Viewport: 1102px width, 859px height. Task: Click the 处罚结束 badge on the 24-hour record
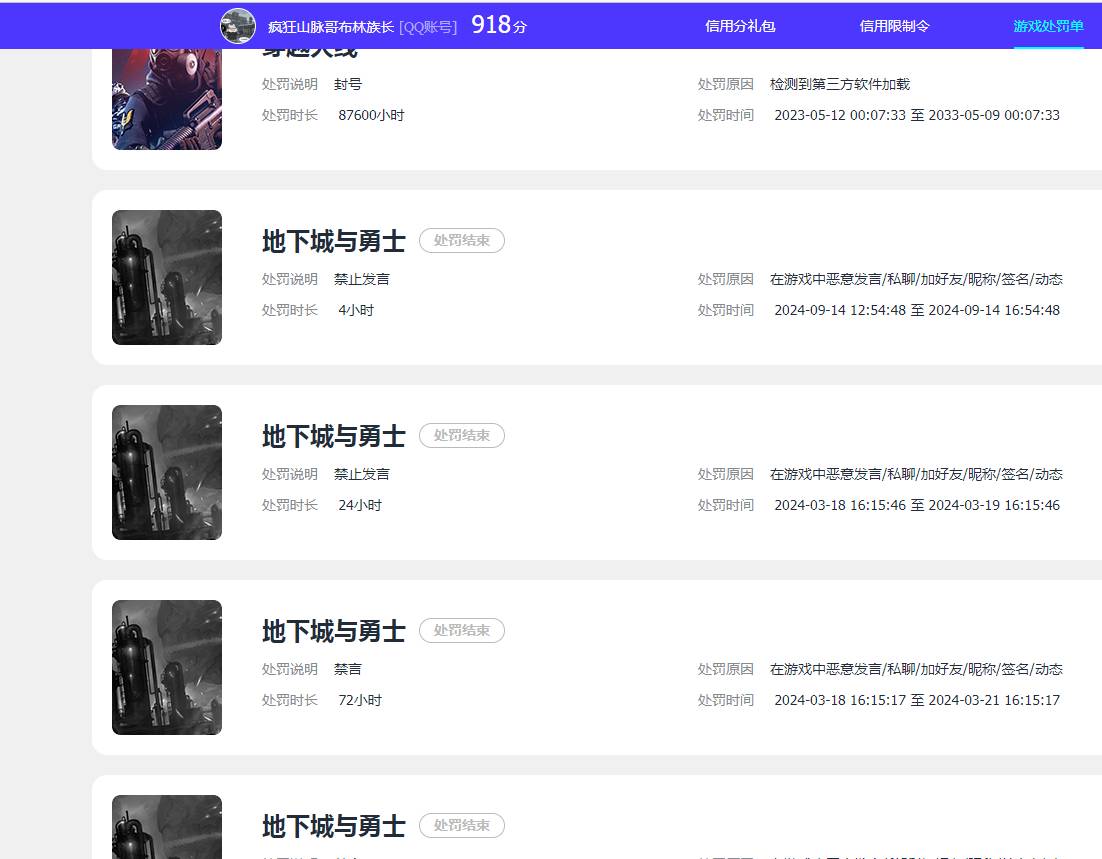pyautogui.click(x=461, y=435)
